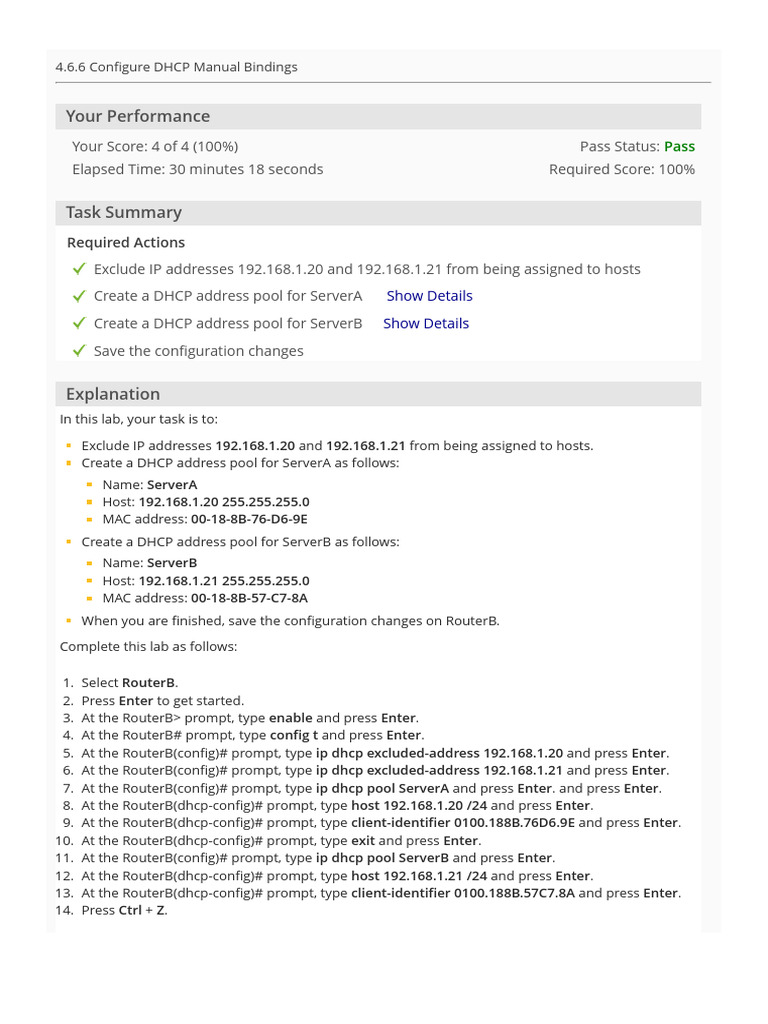Click the ServerB MAC address 00-18-8B-57-C7-8A
The image size is (768, 1024).
point(249,598)
